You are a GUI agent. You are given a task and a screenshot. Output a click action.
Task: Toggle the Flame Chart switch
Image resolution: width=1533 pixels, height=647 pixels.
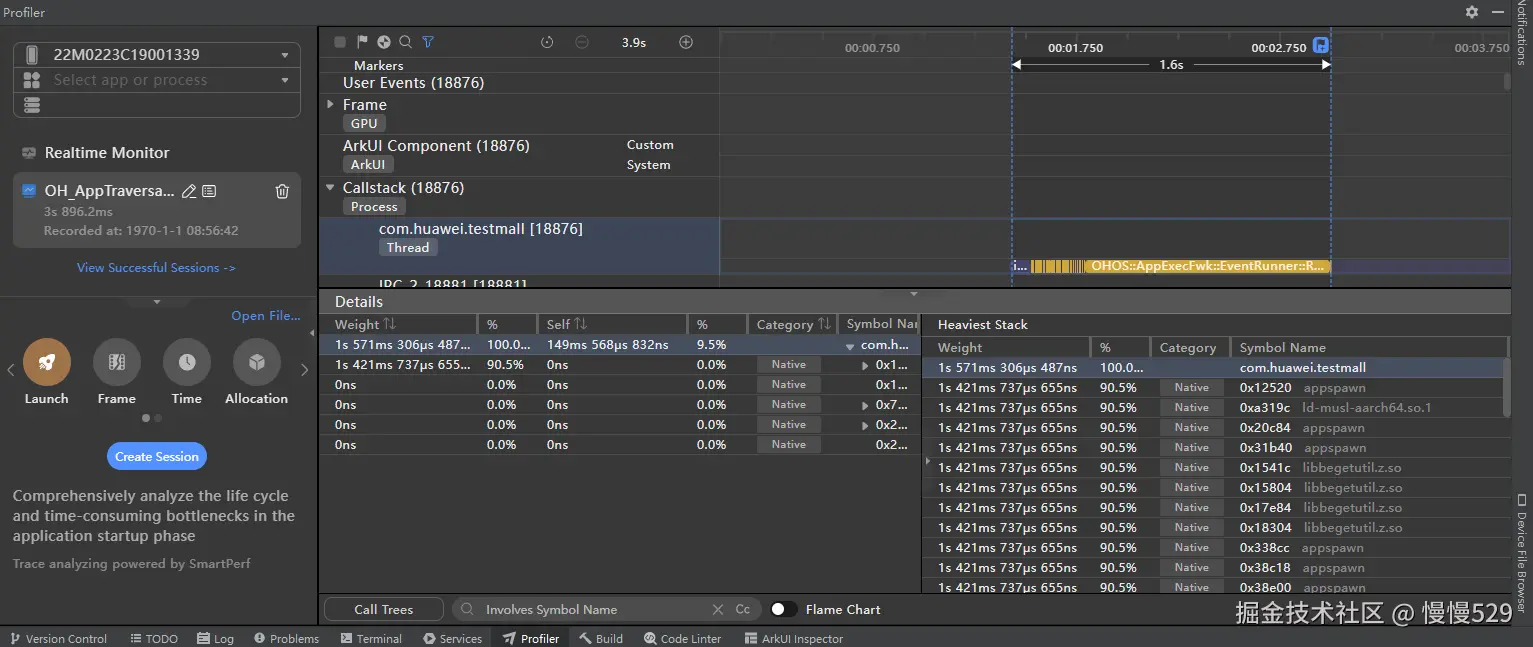pos(783,609)
